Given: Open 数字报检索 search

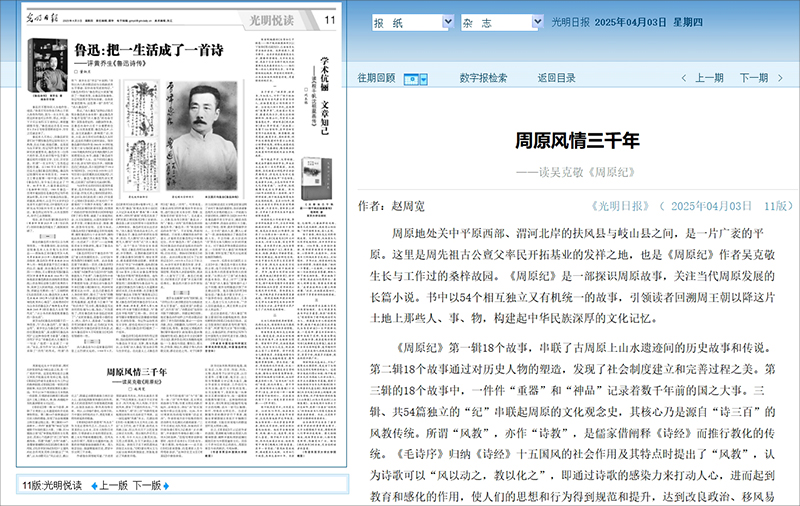Looking at the screenshot, I should click(x=483, y=78).
